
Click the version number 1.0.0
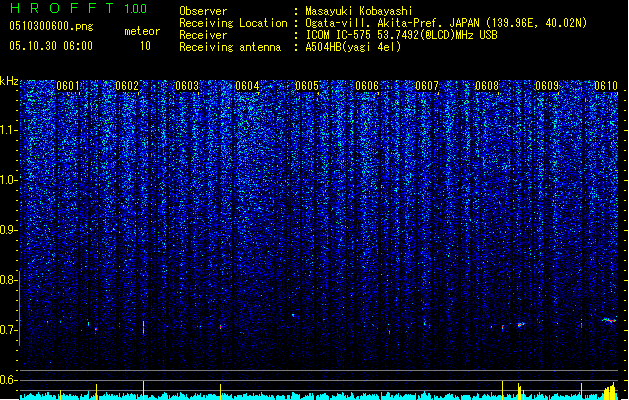point(136,8)
